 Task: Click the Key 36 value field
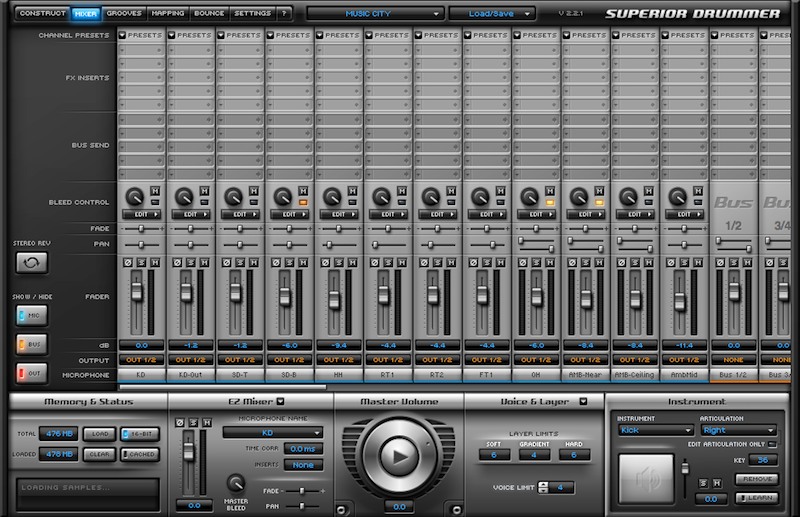click(763, 460)
